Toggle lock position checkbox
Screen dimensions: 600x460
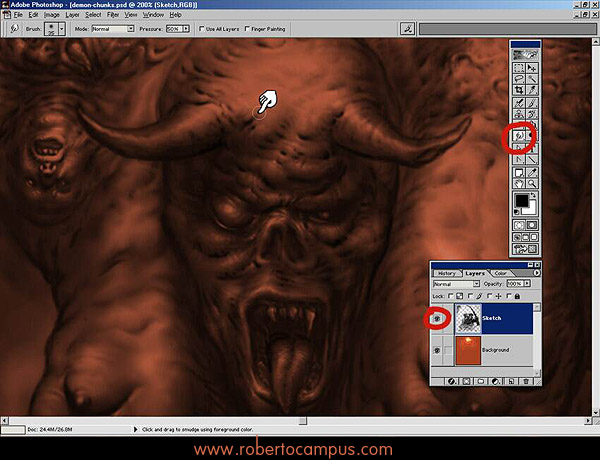pos(489,296)
